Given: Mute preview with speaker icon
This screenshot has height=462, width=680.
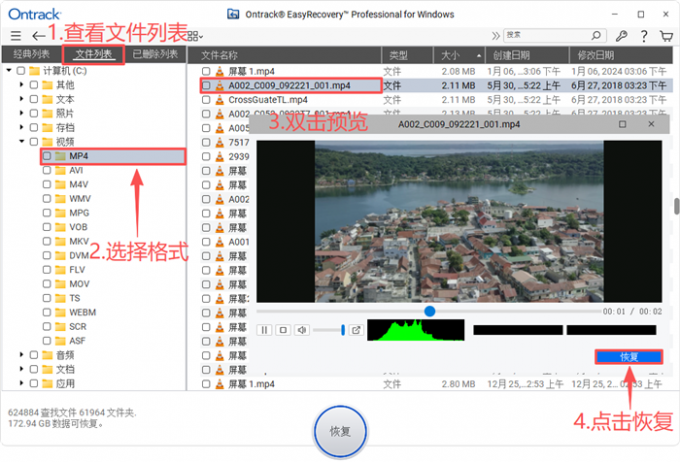Looking at the screenshot, I should 302,330.
